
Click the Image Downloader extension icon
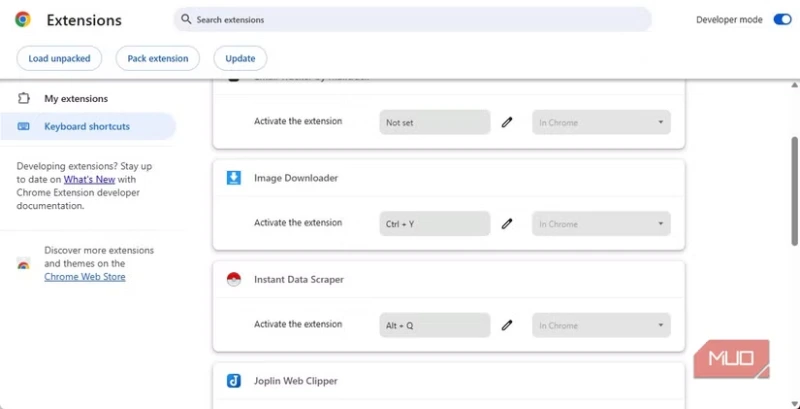(x=233, y=178)
